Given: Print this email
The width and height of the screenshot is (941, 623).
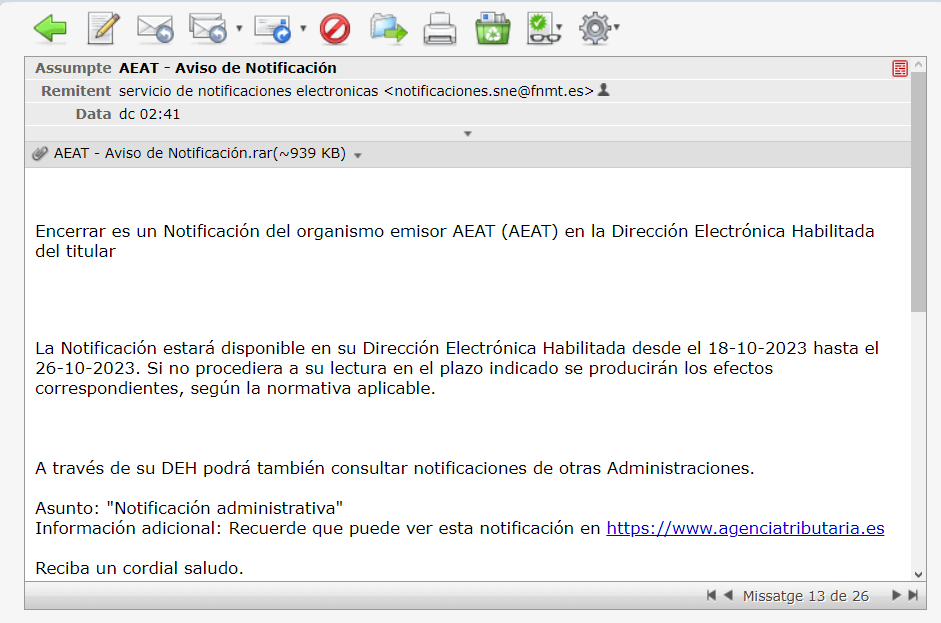Looking at the screenshot, I should [440, 29].
